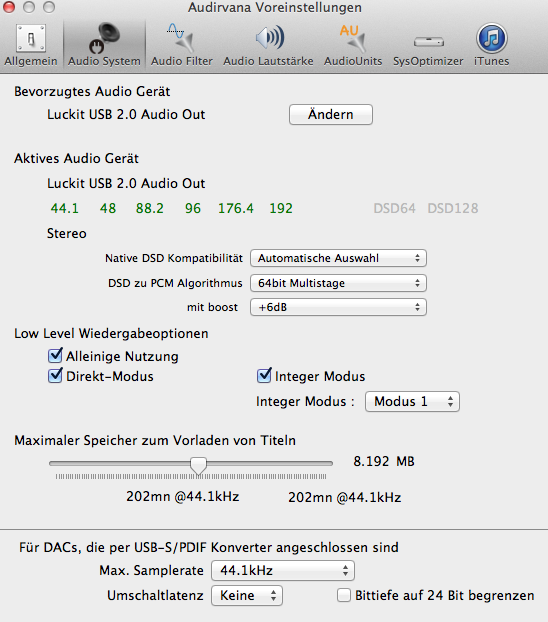Click the Stereo channel label
Viewport: 548px width, 622px height.
coord(67,233)
